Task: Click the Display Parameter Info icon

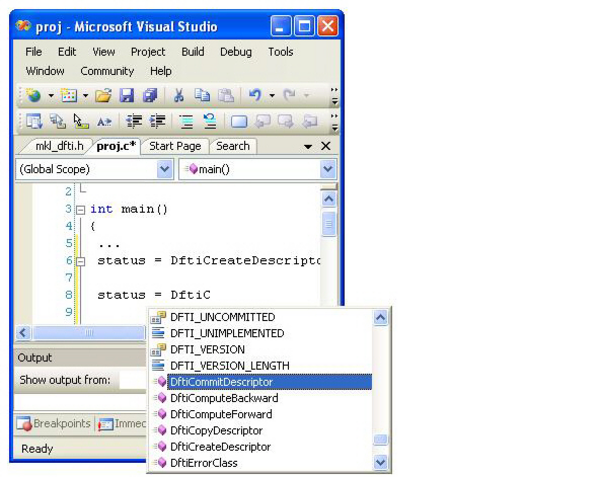Action: click(x=58, y=121)
